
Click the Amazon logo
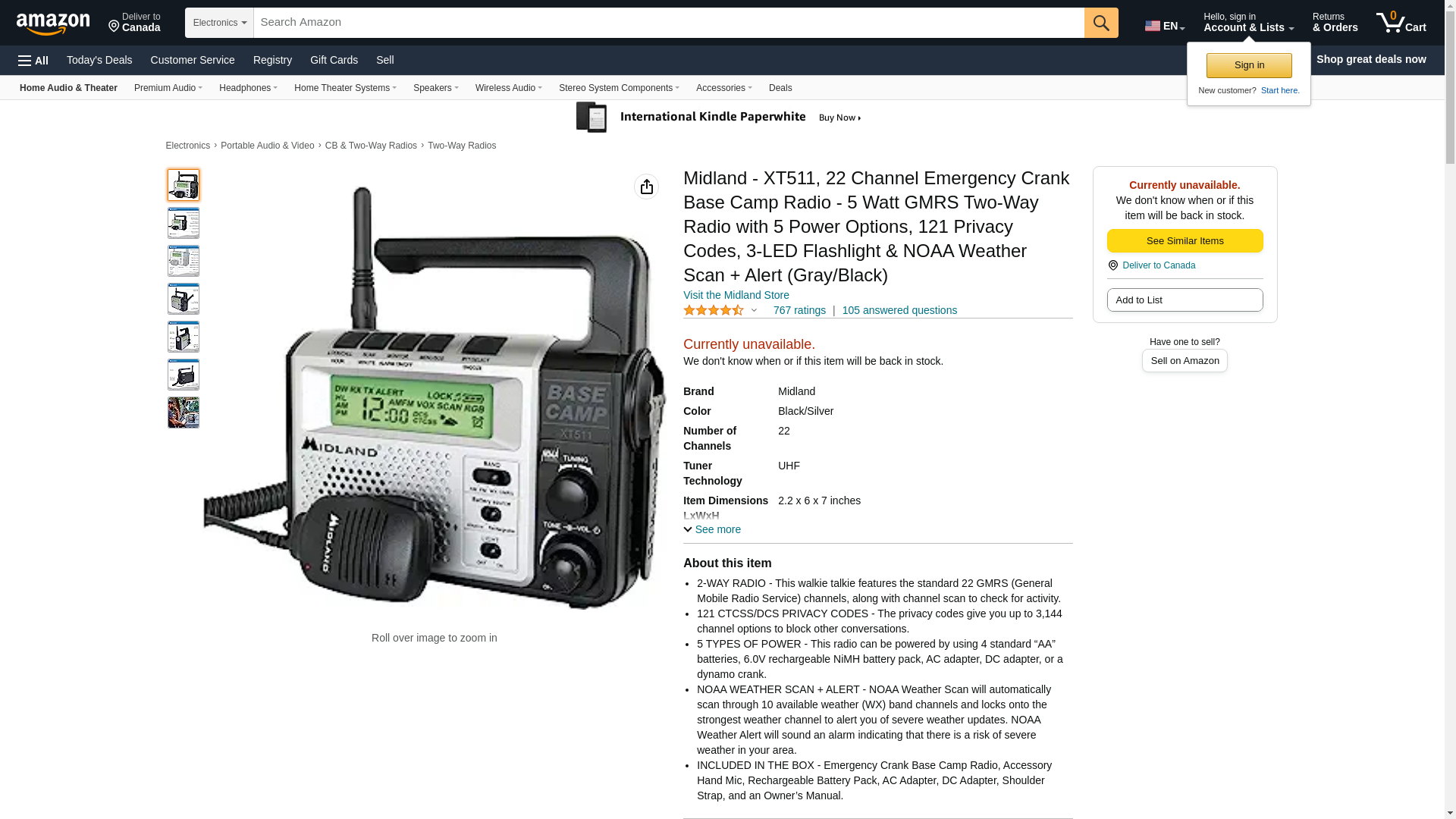pos(53,24)
